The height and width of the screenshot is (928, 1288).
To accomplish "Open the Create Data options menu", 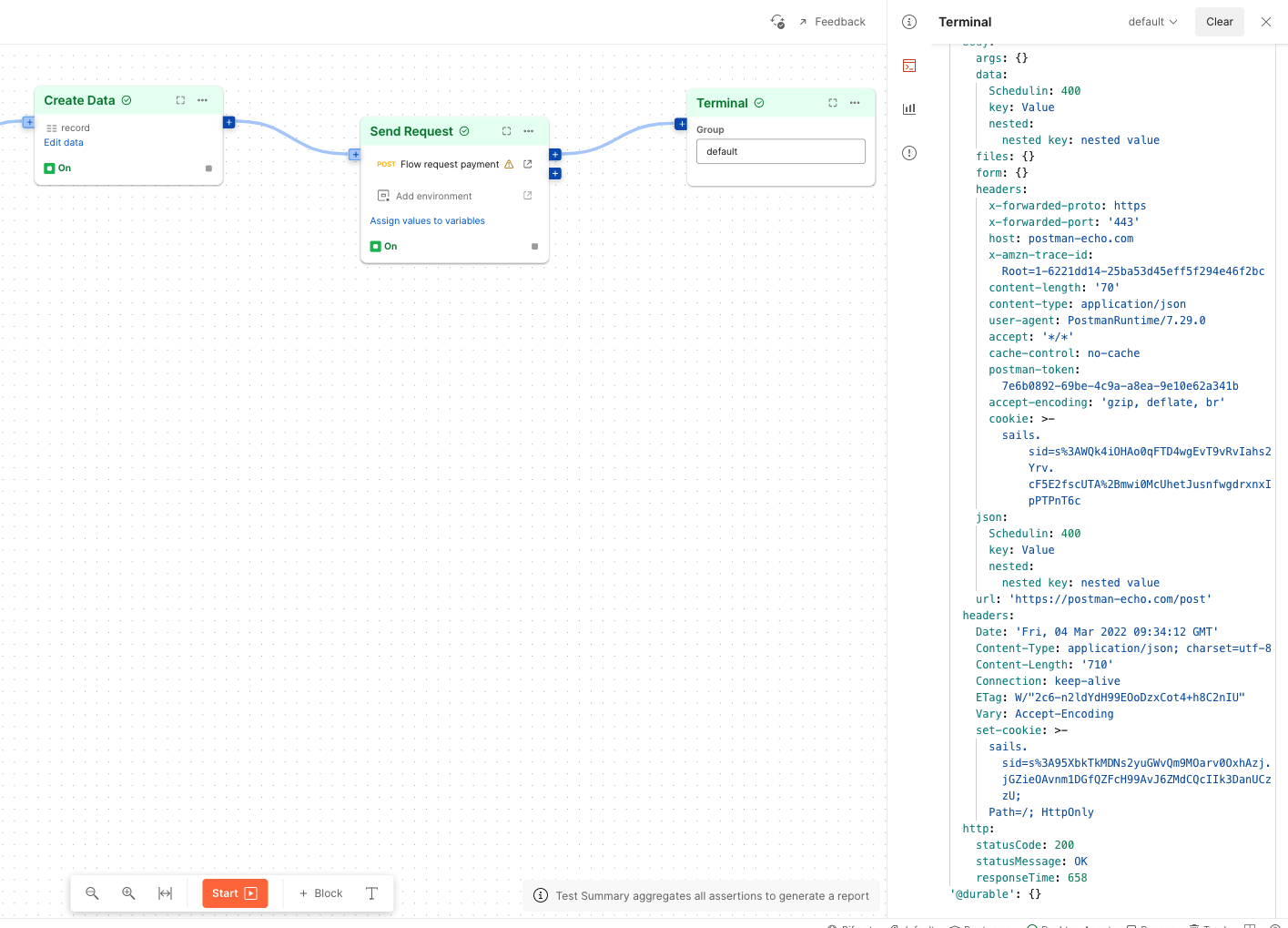I will click(202, 100).
